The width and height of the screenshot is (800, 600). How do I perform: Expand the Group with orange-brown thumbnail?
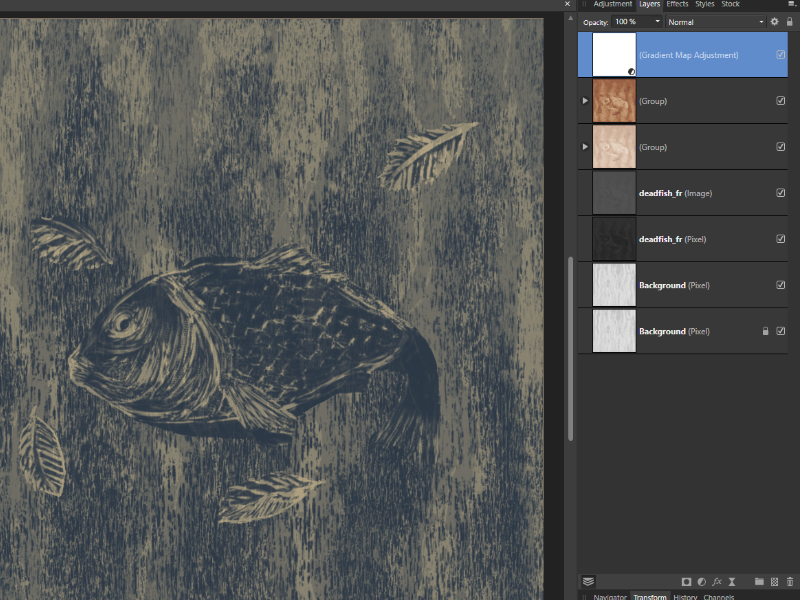point(585,101)
